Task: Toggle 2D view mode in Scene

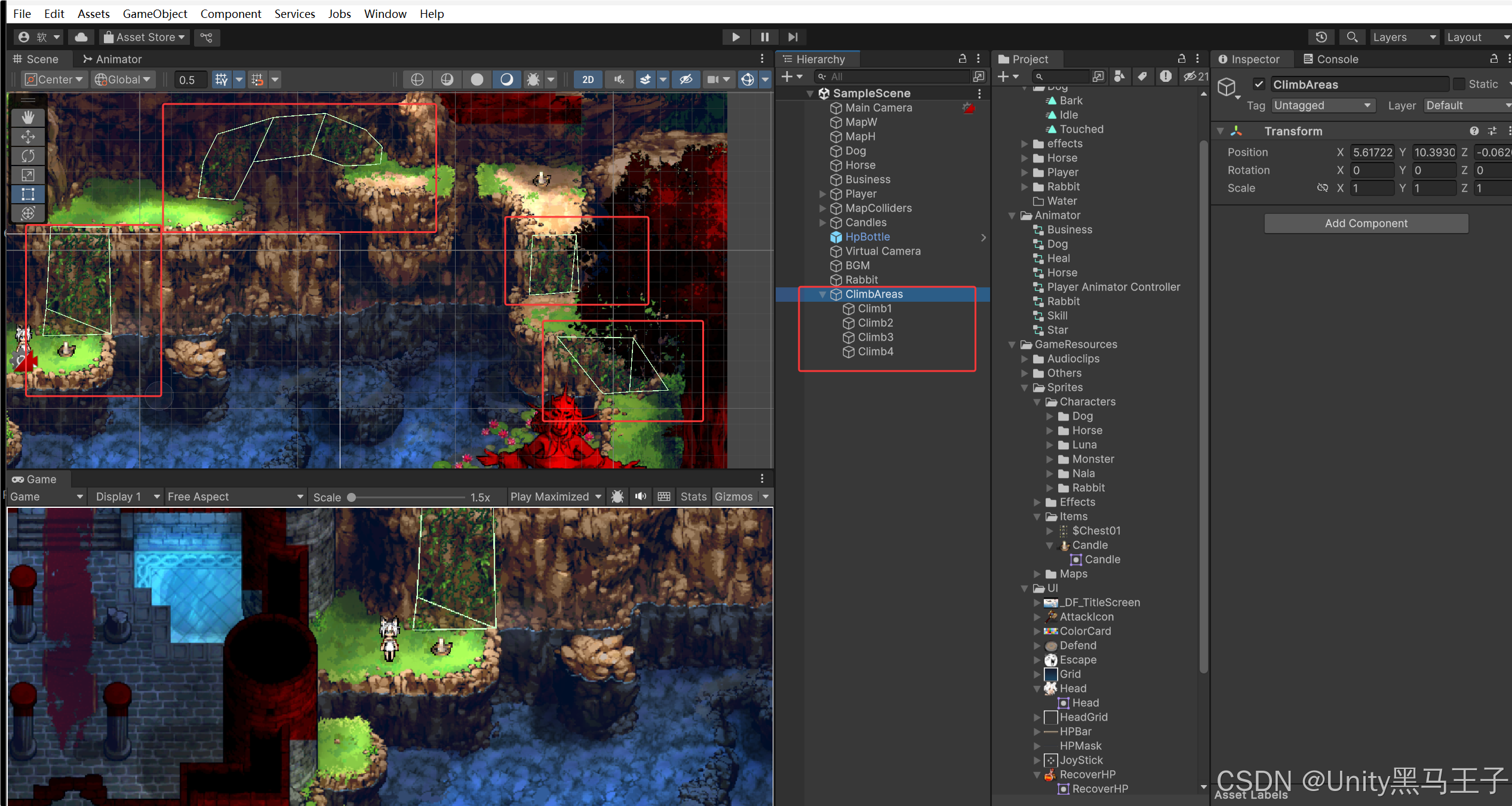Action: tap(588, 79)
